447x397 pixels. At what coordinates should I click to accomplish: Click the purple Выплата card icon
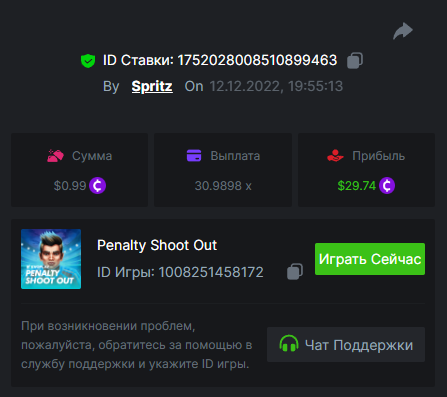point(194,156)
